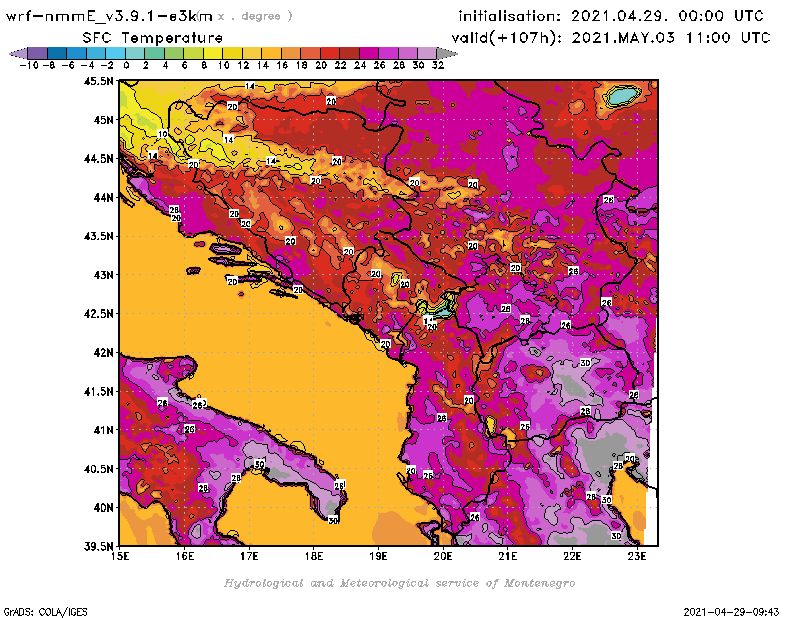Click the 17E longitude axis label
This screenshot has width=800, height=618.
[249, 556]
